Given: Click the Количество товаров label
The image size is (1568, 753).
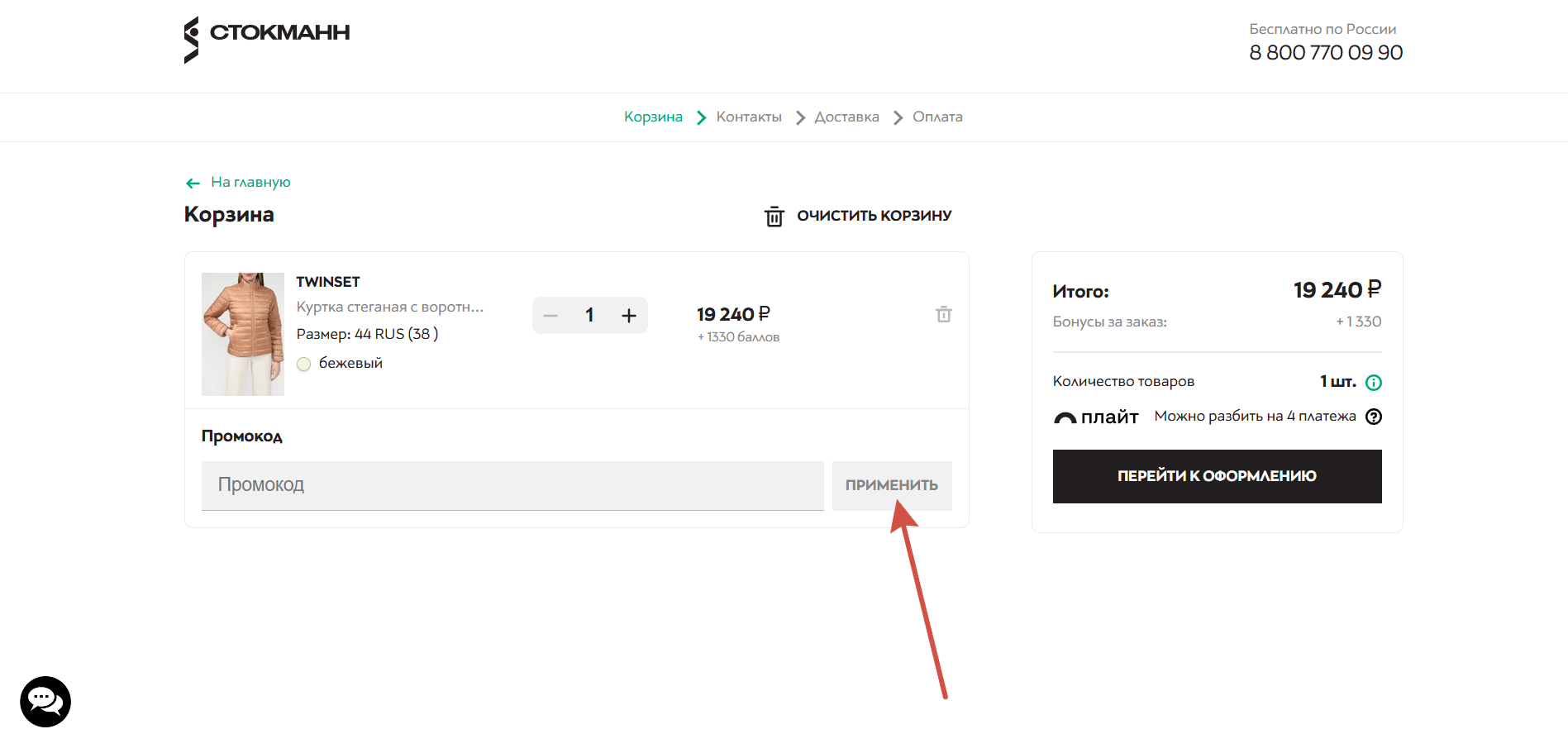Looking at the screenshot, I should (1123, 381).
